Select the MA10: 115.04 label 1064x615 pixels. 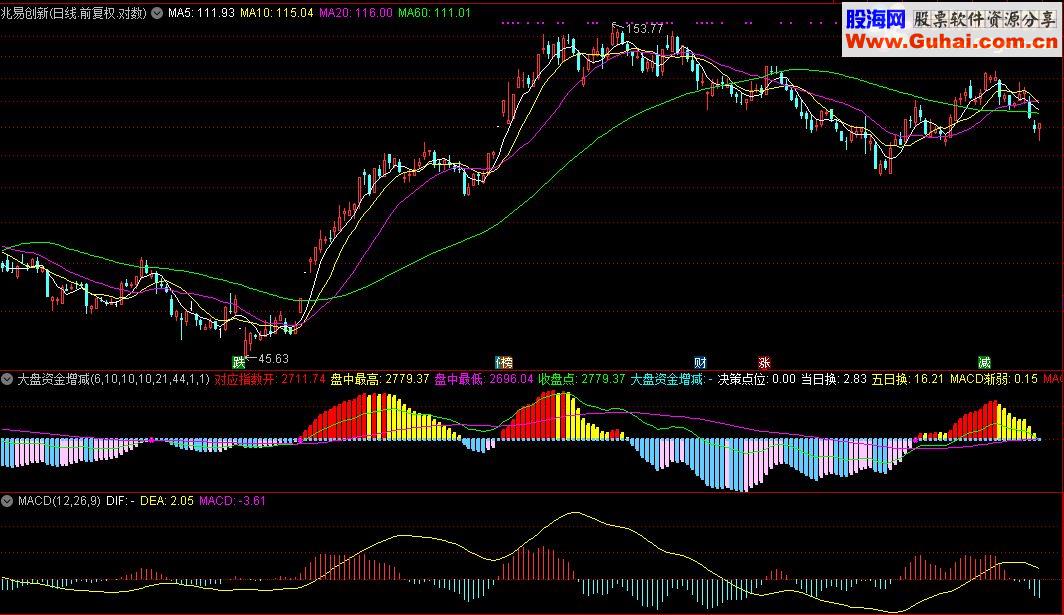277,13
